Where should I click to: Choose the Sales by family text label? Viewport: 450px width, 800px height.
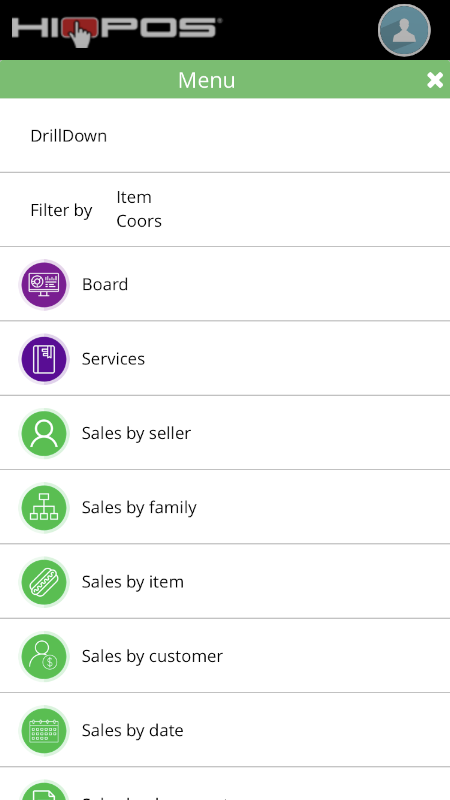coord(139,508)
